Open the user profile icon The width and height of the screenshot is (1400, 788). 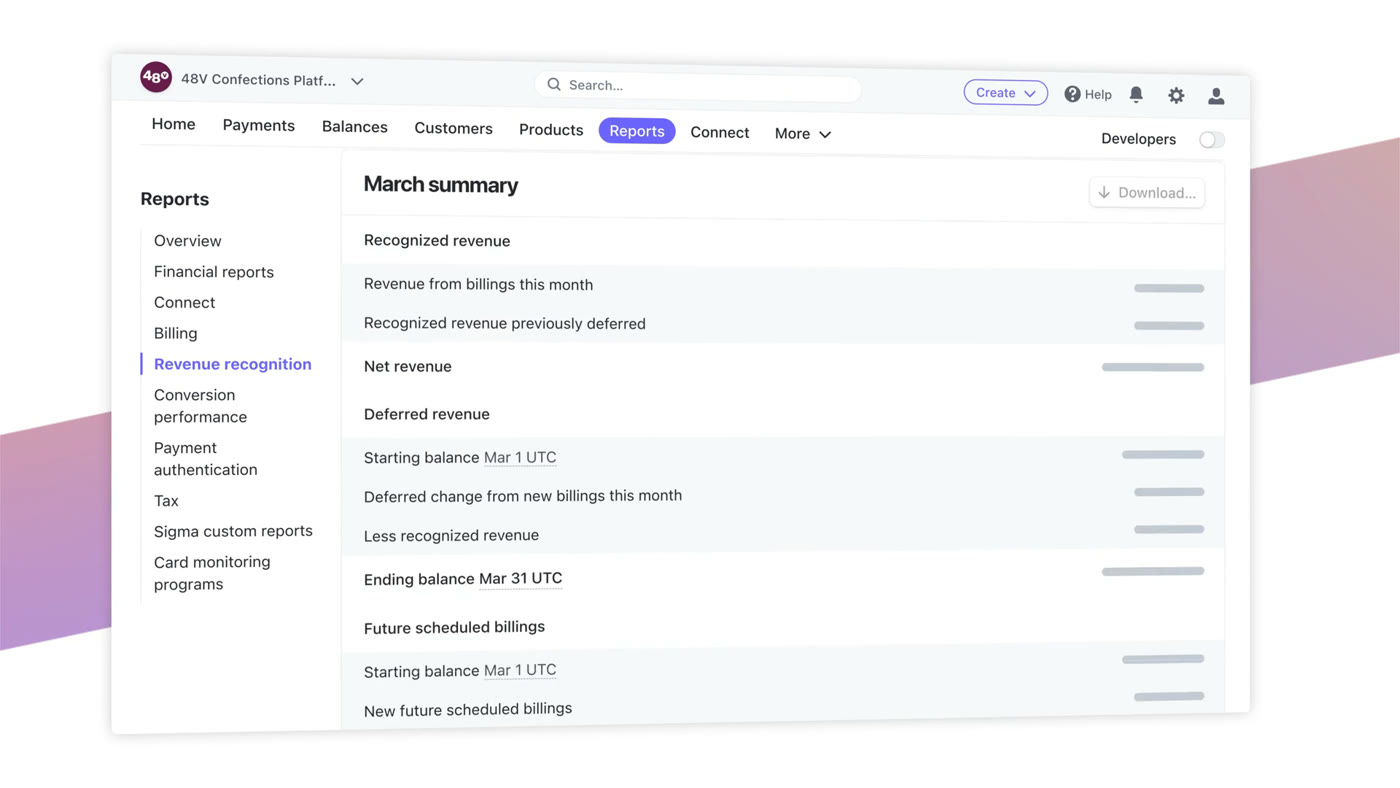tap(1216, 96)
